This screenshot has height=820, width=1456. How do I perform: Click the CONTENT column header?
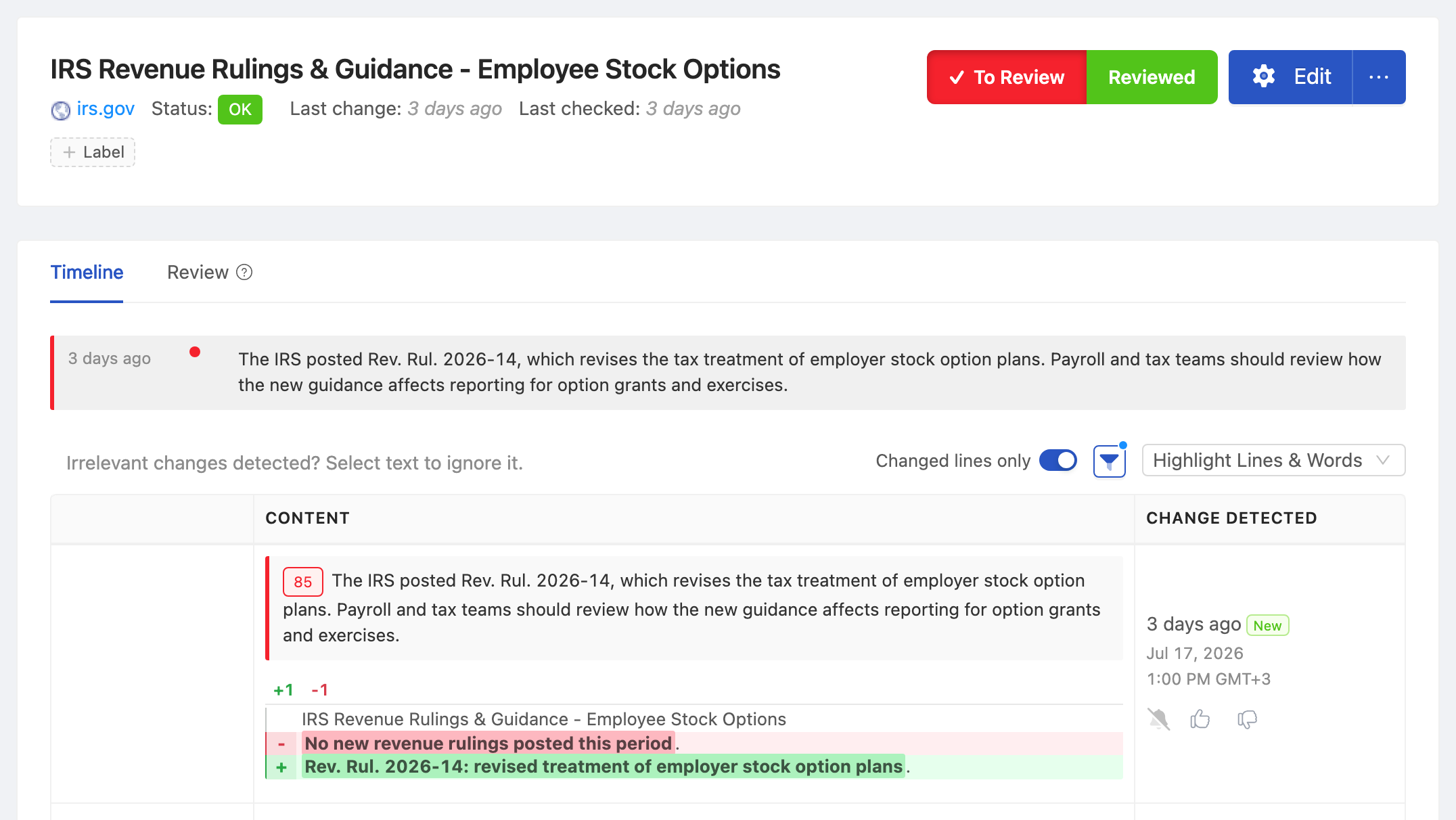point(307,518)
